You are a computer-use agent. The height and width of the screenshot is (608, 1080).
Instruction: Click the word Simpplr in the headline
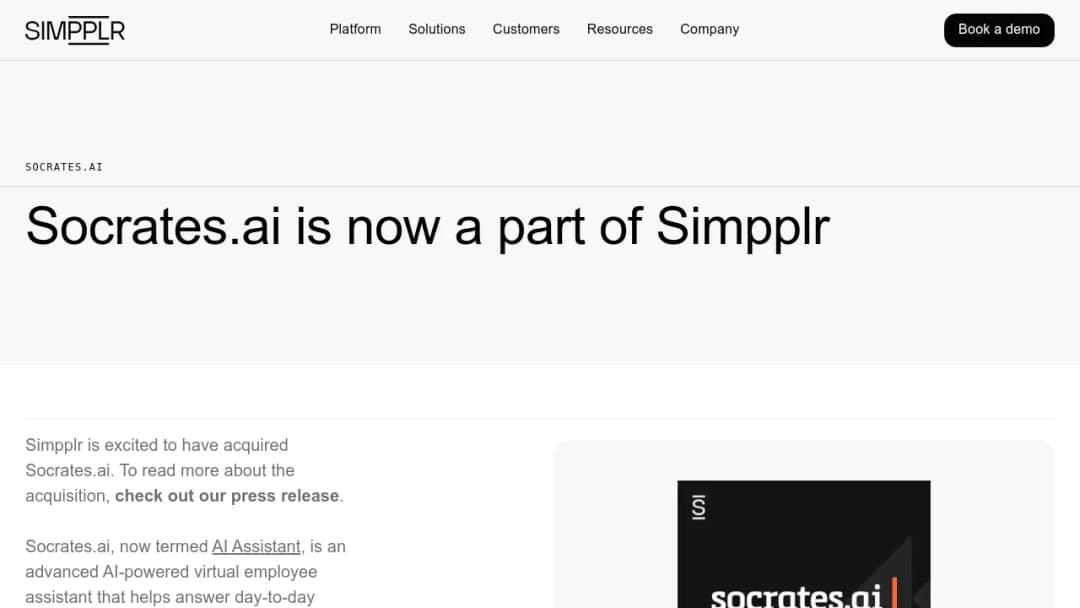pos(742,227)
